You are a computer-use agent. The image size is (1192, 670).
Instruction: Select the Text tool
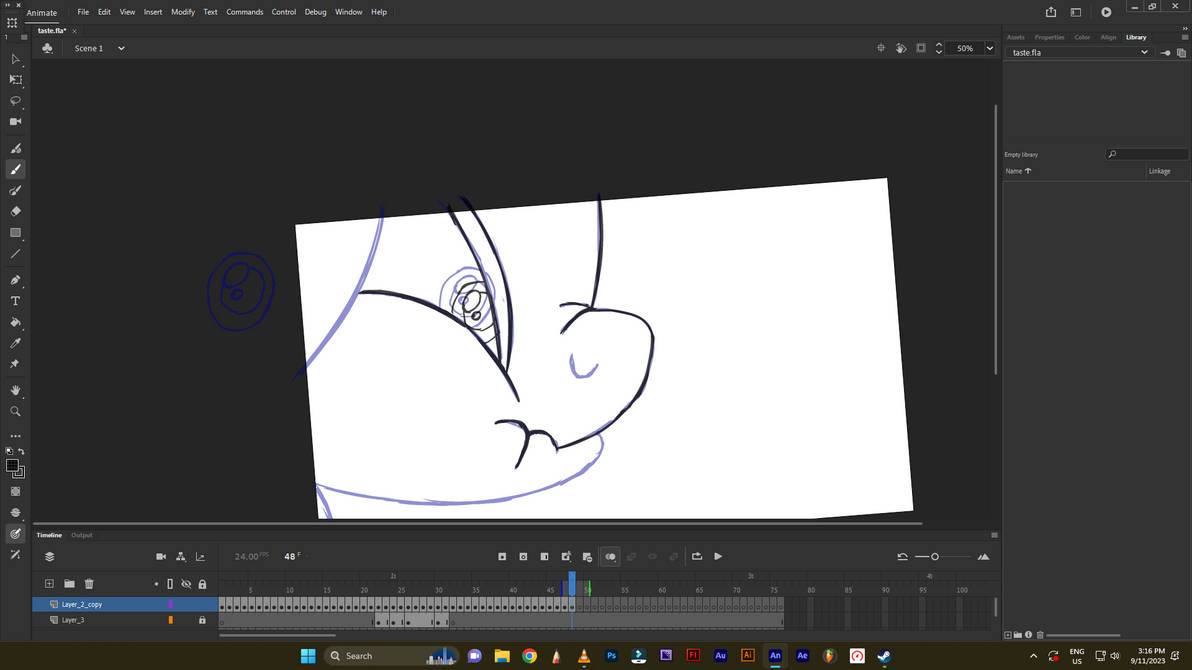coord(15,301)
